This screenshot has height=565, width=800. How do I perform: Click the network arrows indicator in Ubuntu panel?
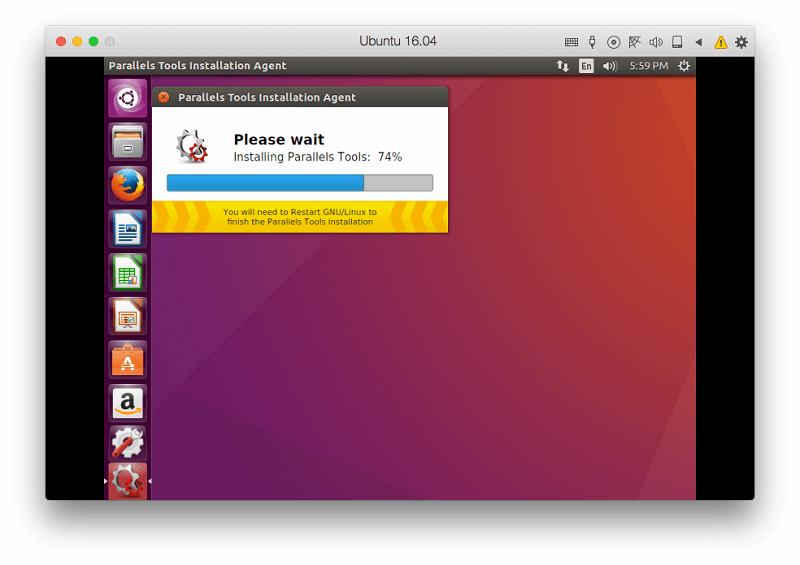click(562, 66)
